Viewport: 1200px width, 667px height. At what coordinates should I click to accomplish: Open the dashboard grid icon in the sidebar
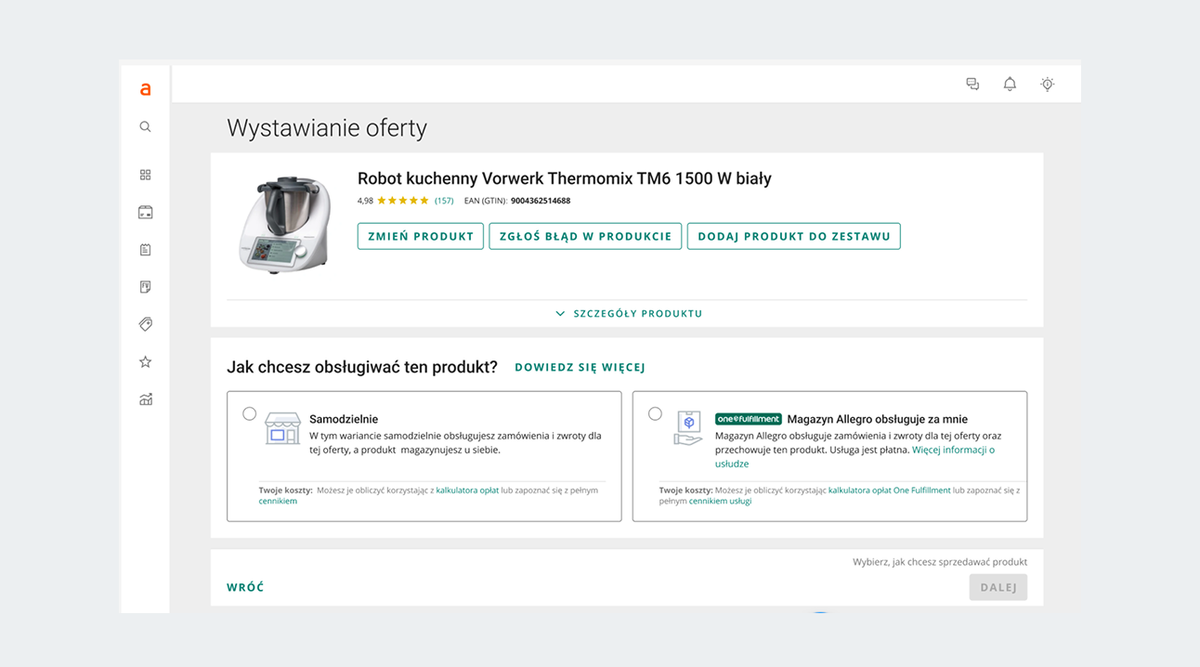145,175
